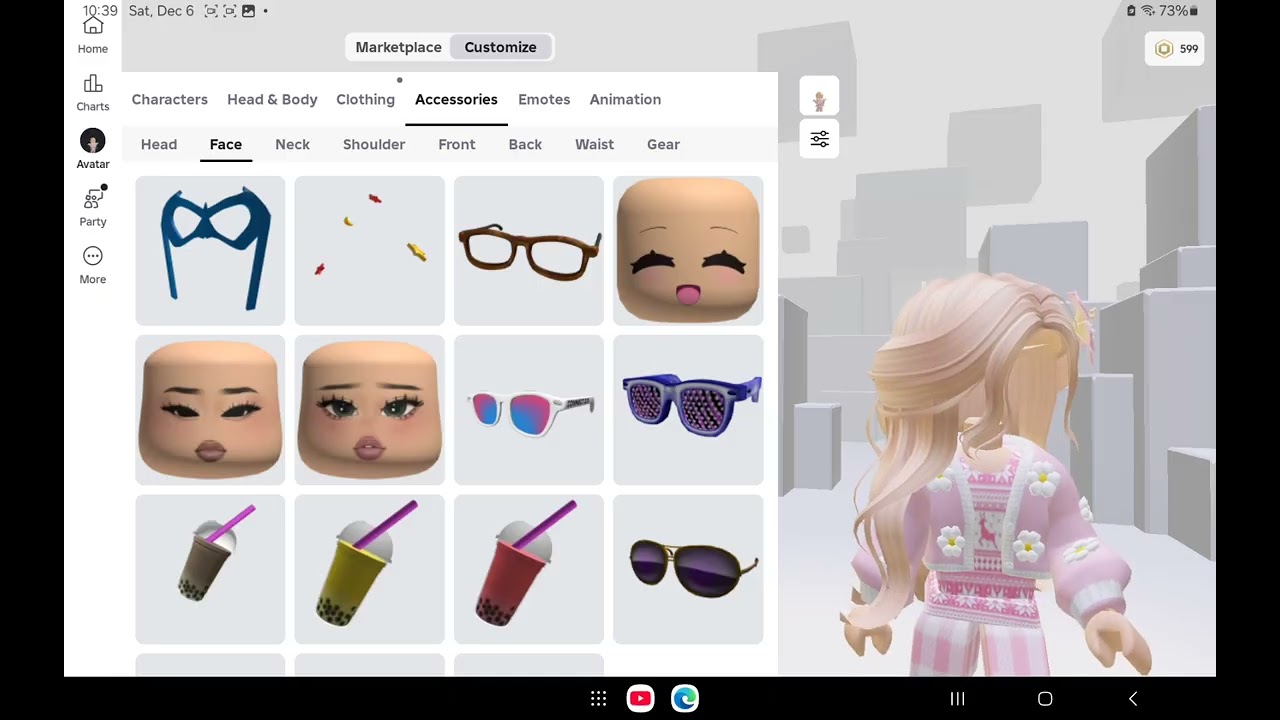The width and height of the screenshot is (1280, 720).
Task: Open the Emotes tab
Action: click(x=544, y=99)
